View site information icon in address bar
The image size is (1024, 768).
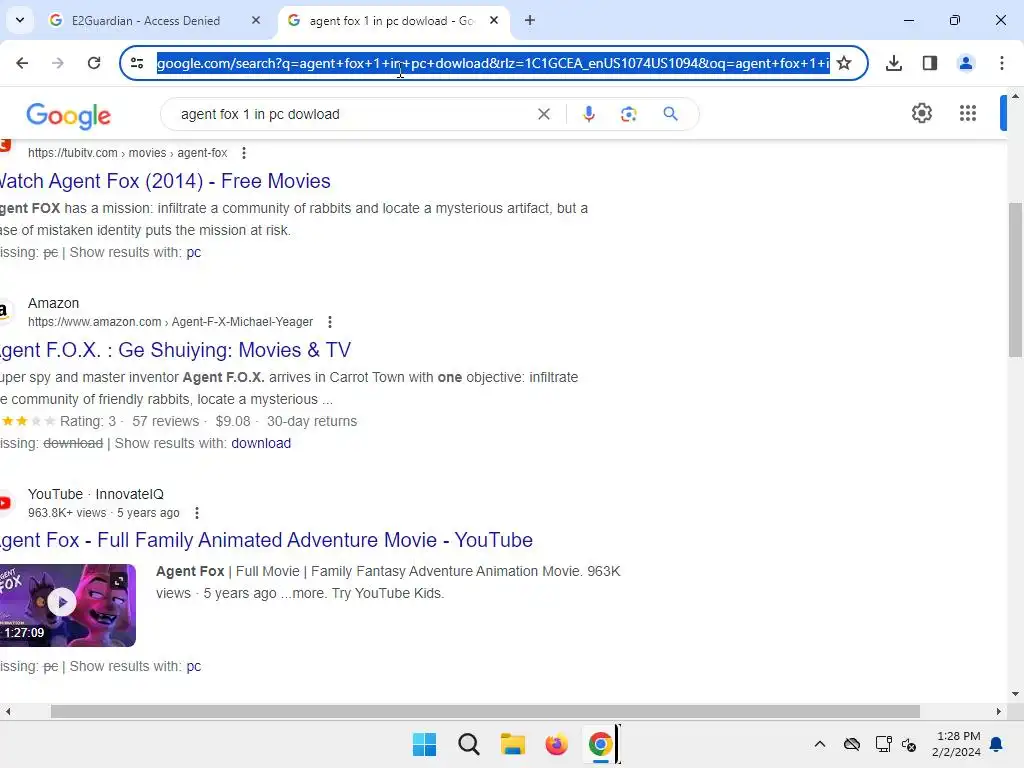pos(137,63)
